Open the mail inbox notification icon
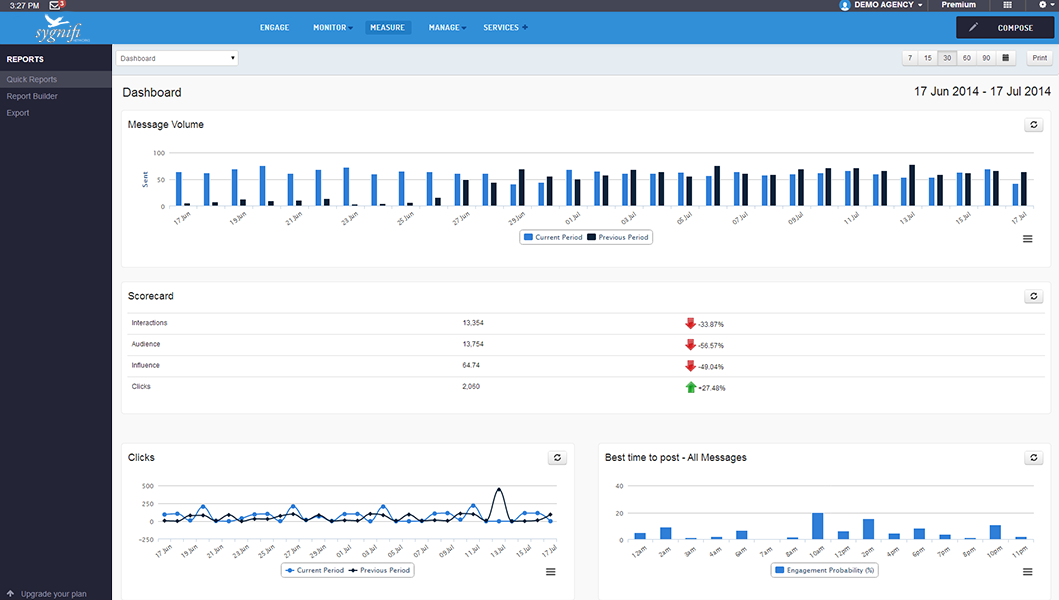Viewport: 1059px width, 600px height. pyautogui.click(x=56, y=5)
